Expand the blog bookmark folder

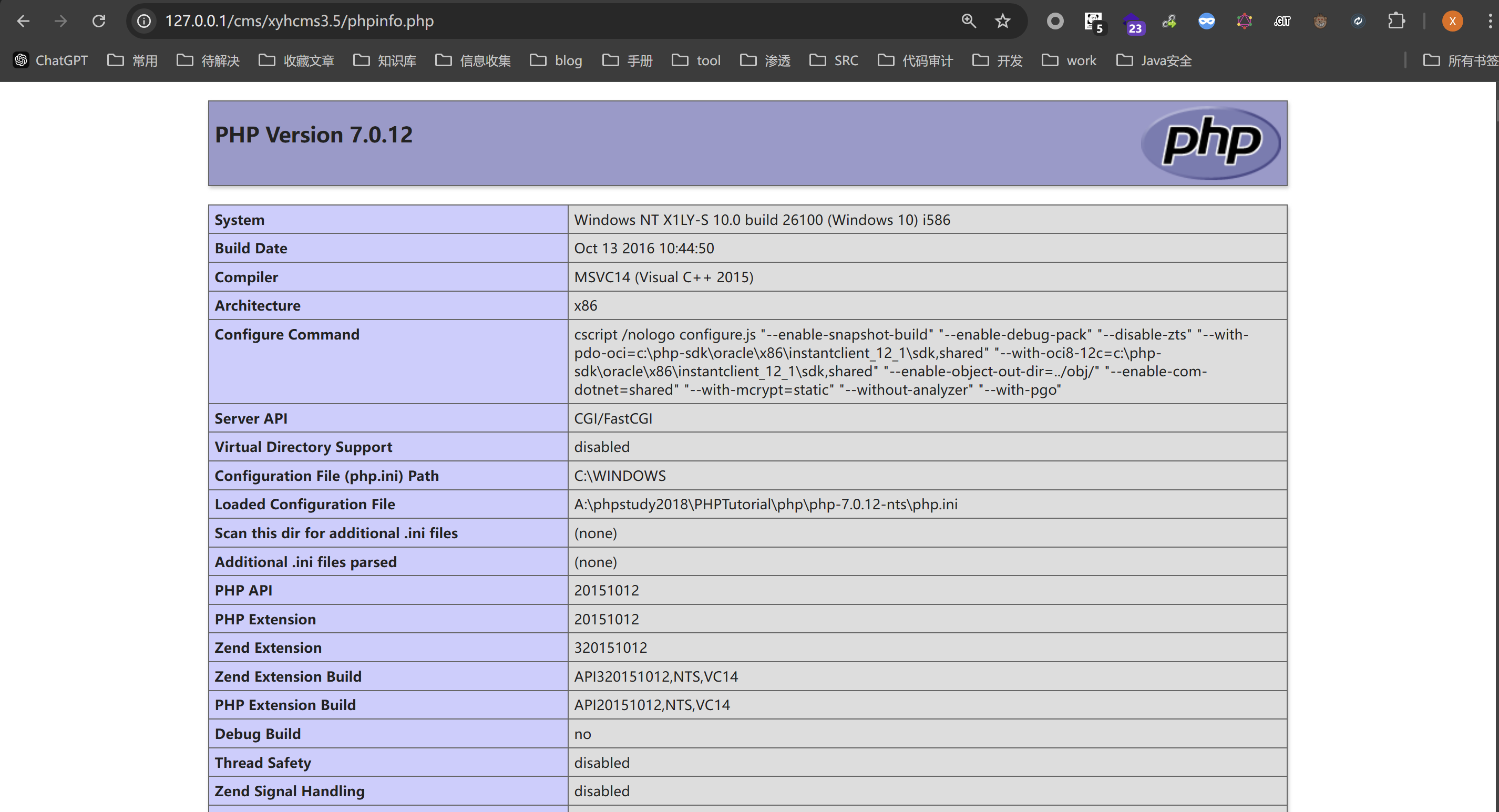(556, 60)
